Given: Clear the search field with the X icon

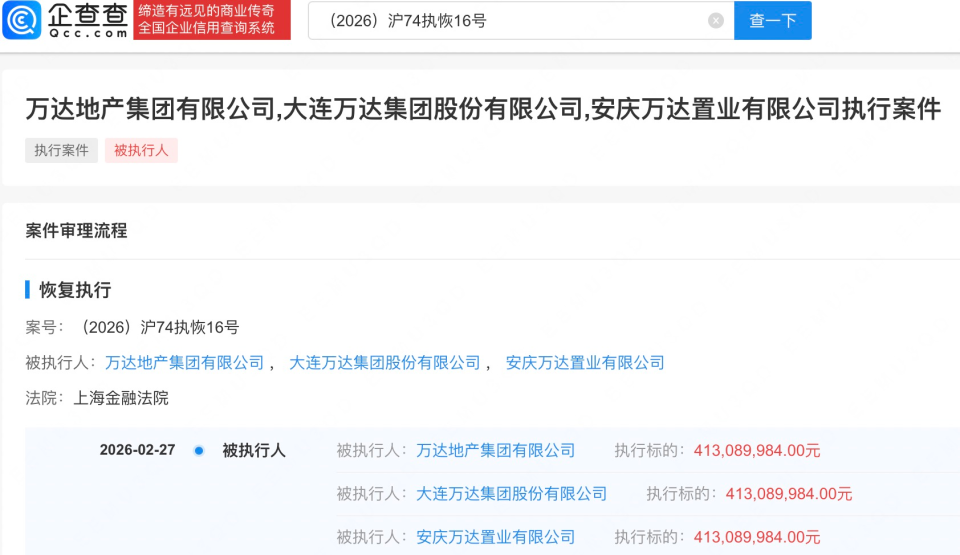Looking at the screenshot, I should pos(716,21).
